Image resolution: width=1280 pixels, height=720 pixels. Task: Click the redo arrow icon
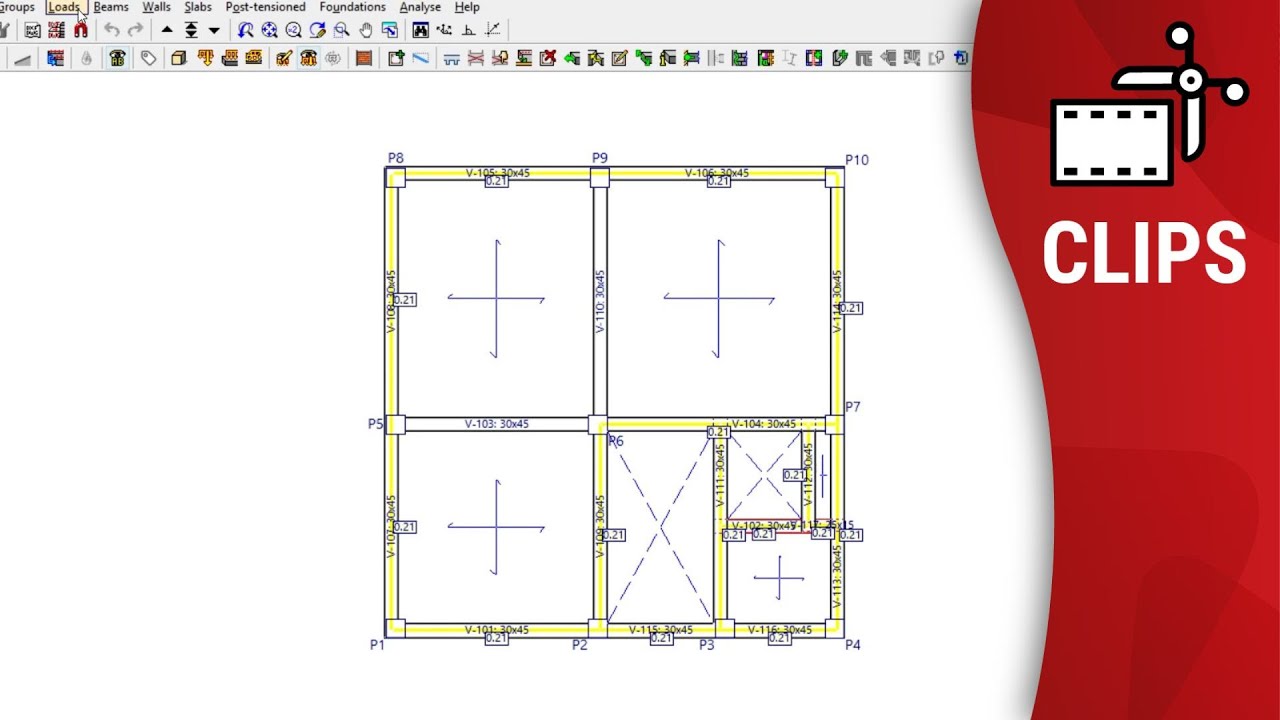135,30
